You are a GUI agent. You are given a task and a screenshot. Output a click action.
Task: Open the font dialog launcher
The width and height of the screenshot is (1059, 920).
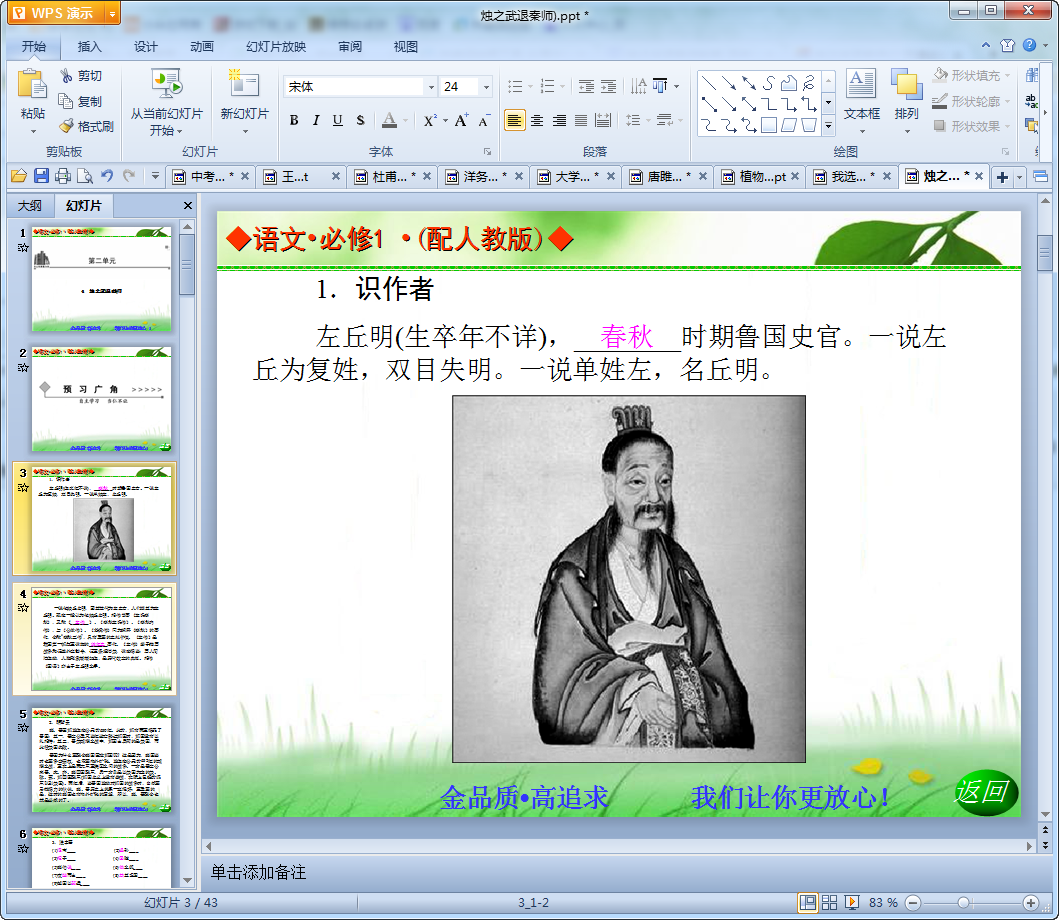pos(487,151)
